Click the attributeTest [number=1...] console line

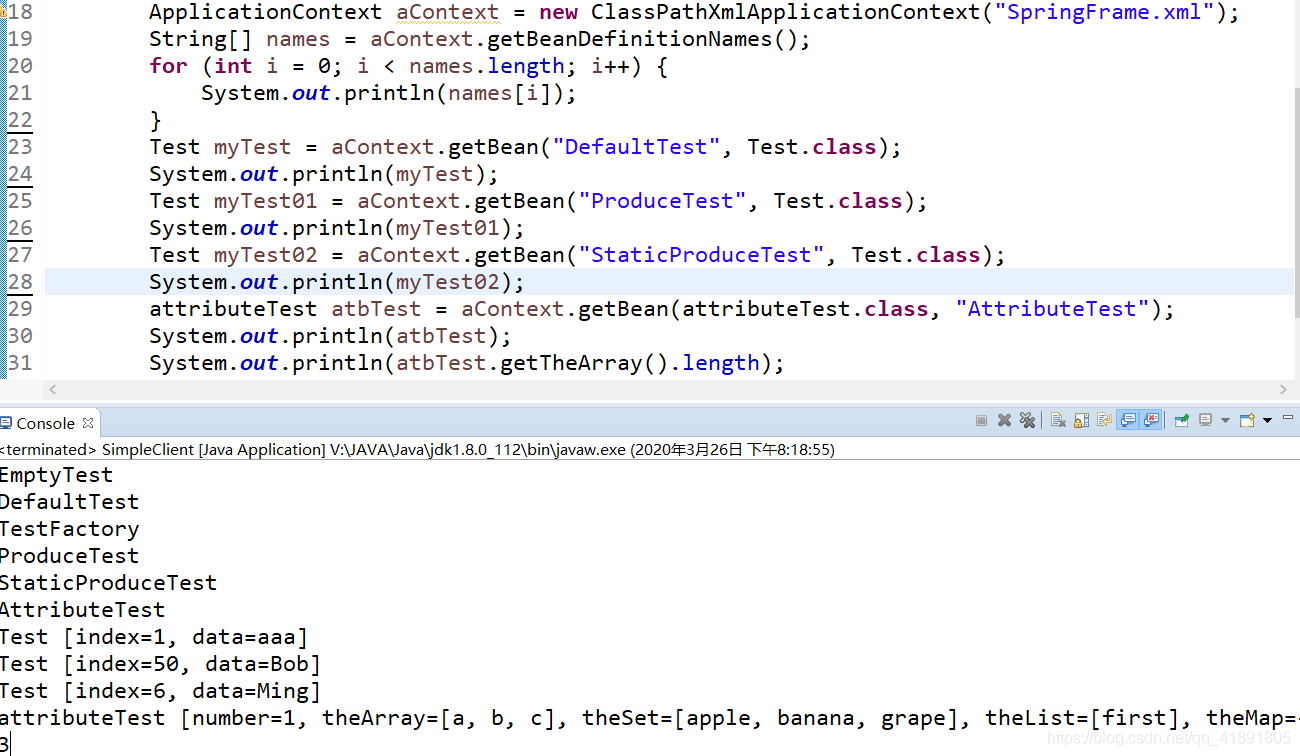coord(650,718)
